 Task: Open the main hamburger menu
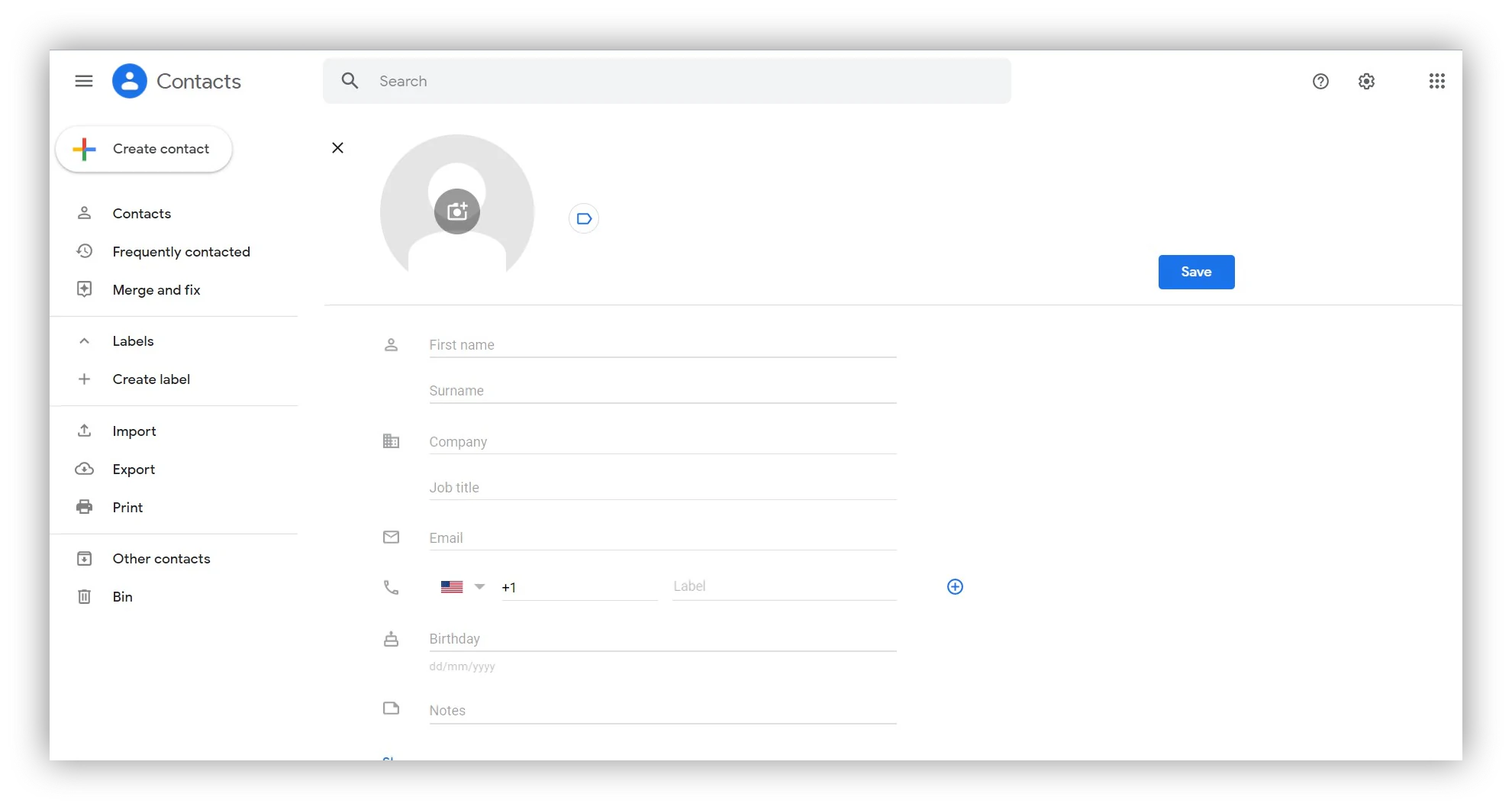(84, 81)
